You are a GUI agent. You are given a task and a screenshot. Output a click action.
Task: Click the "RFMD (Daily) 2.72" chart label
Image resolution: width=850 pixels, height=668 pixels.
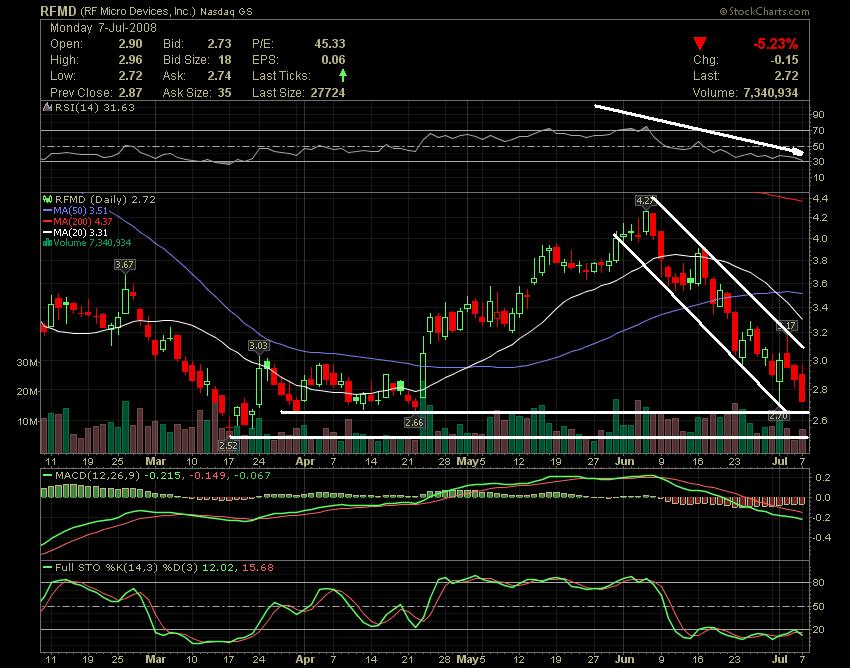click(x=105, y=200)
